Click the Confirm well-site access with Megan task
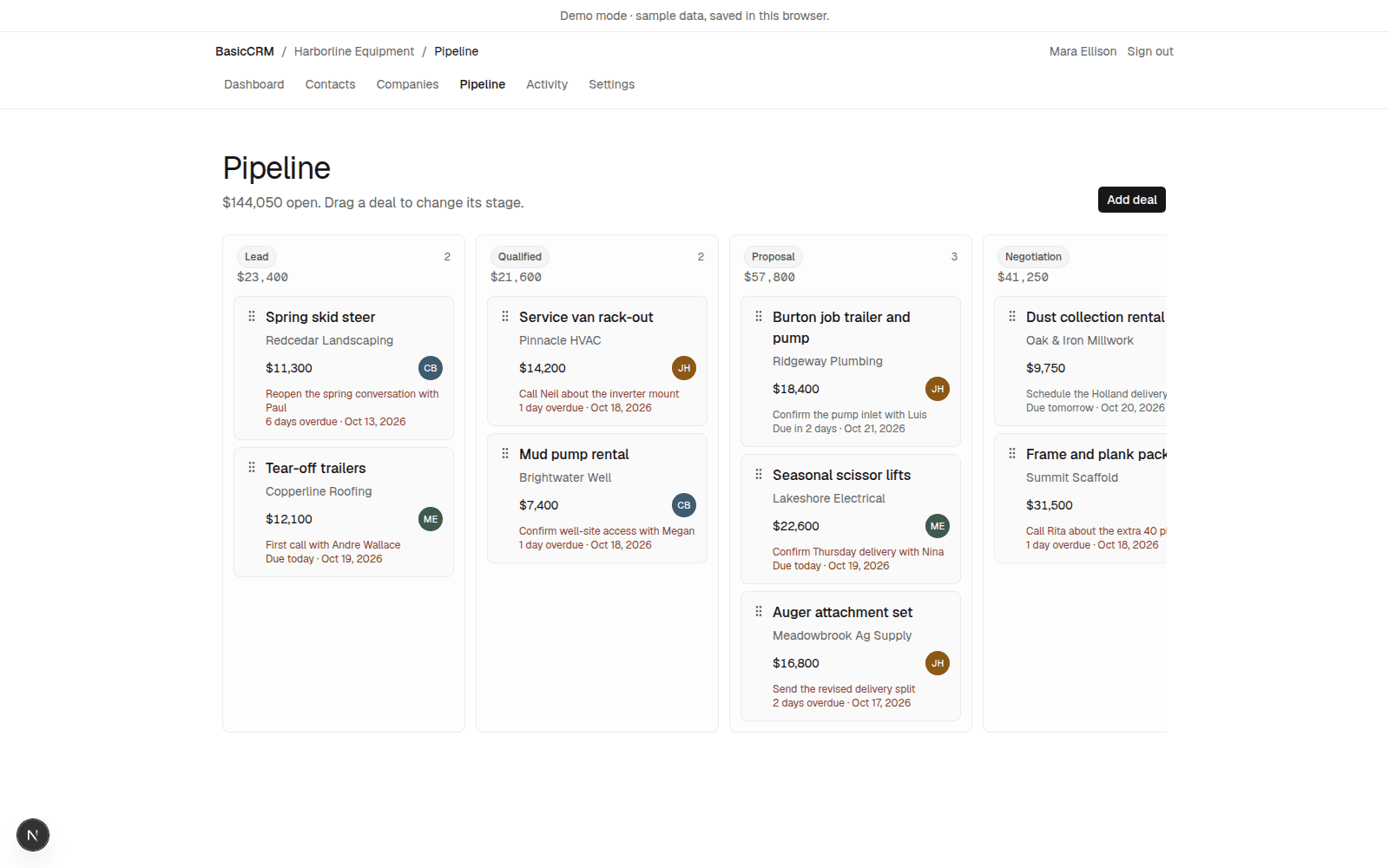Screen dimensions: 1389x868 (607, 531)
